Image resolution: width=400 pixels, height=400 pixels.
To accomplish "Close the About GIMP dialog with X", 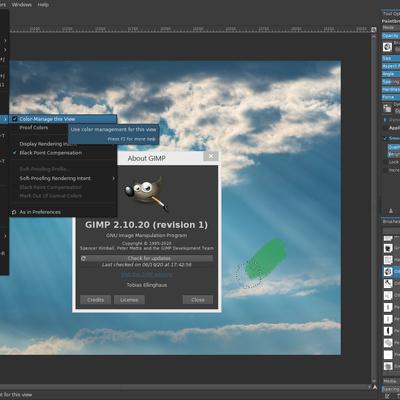I will pos(211,156).
